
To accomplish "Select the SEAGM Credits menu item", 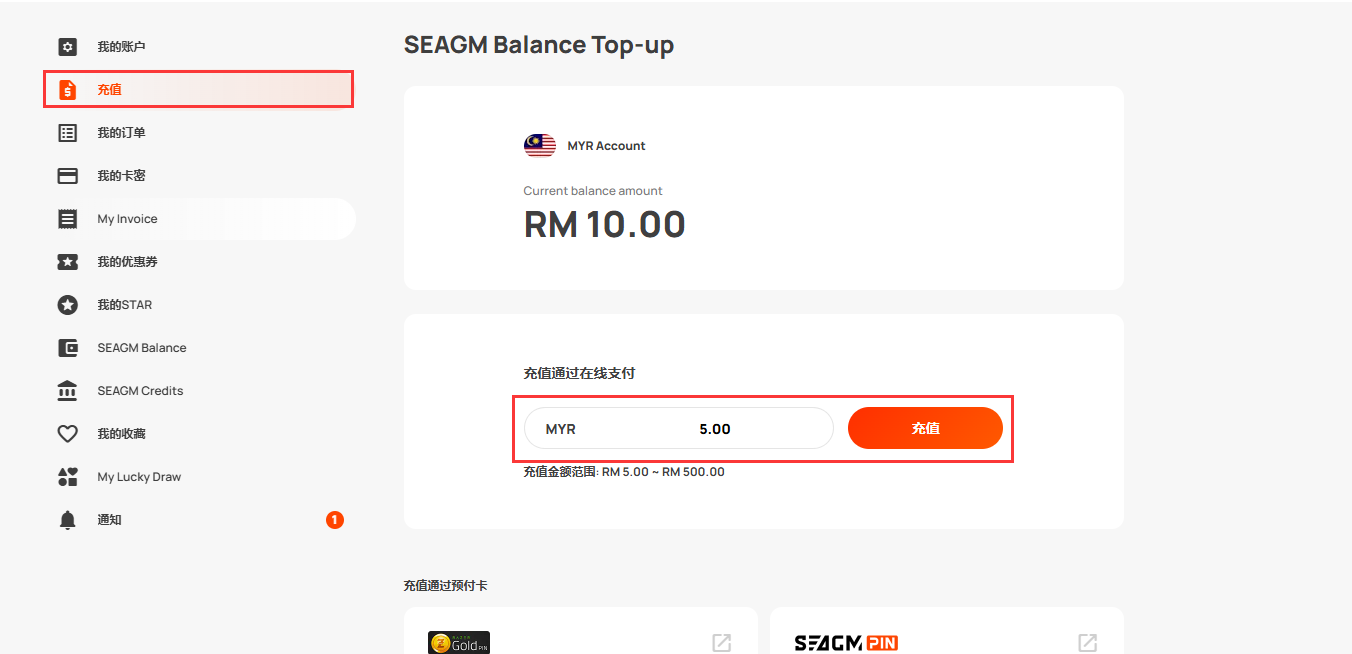I will pyautogui.click(x=200, y=391).
